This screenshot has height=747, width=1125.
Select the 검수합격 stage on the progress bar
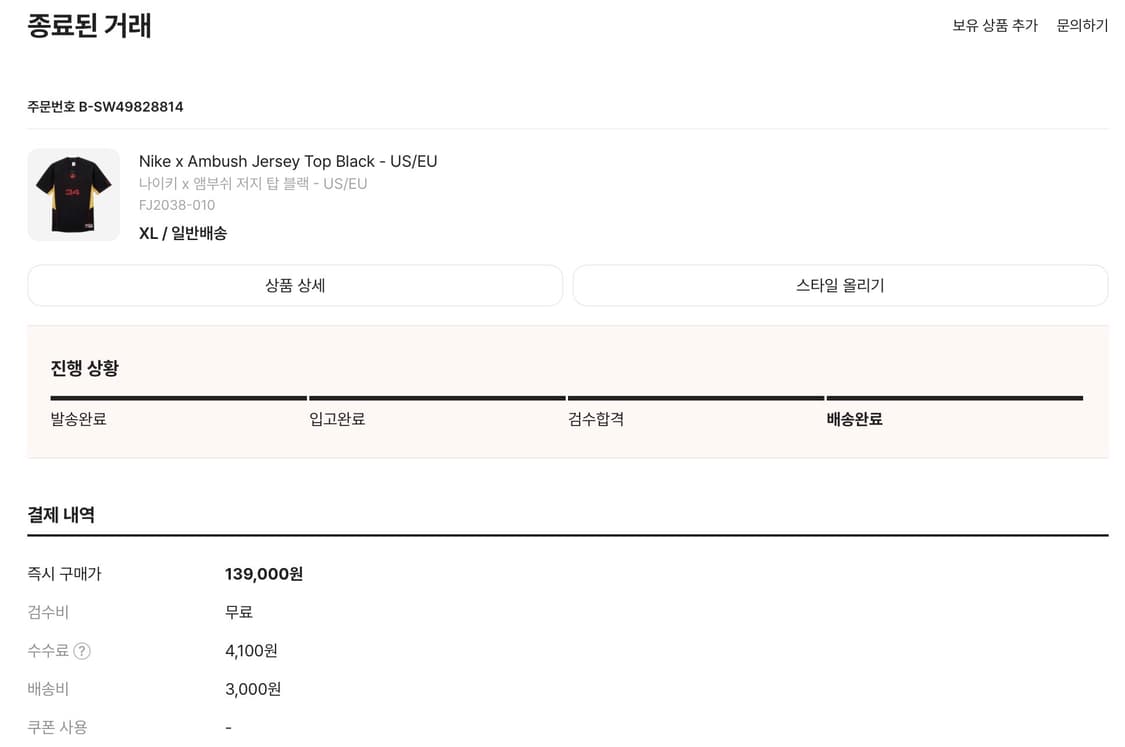(595, 419)
